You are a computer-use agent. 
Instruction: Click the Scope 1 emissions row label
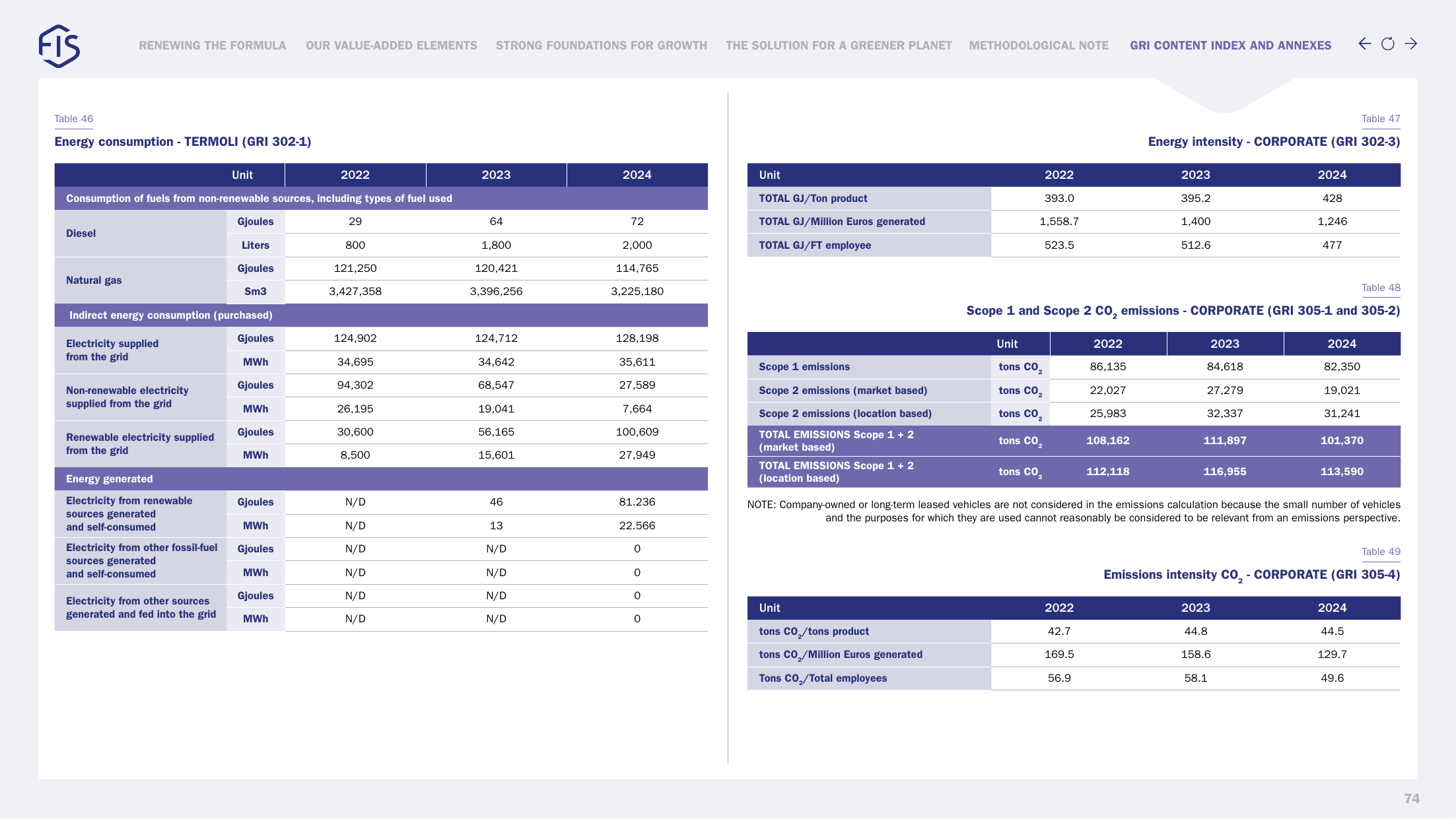[804, 367]
